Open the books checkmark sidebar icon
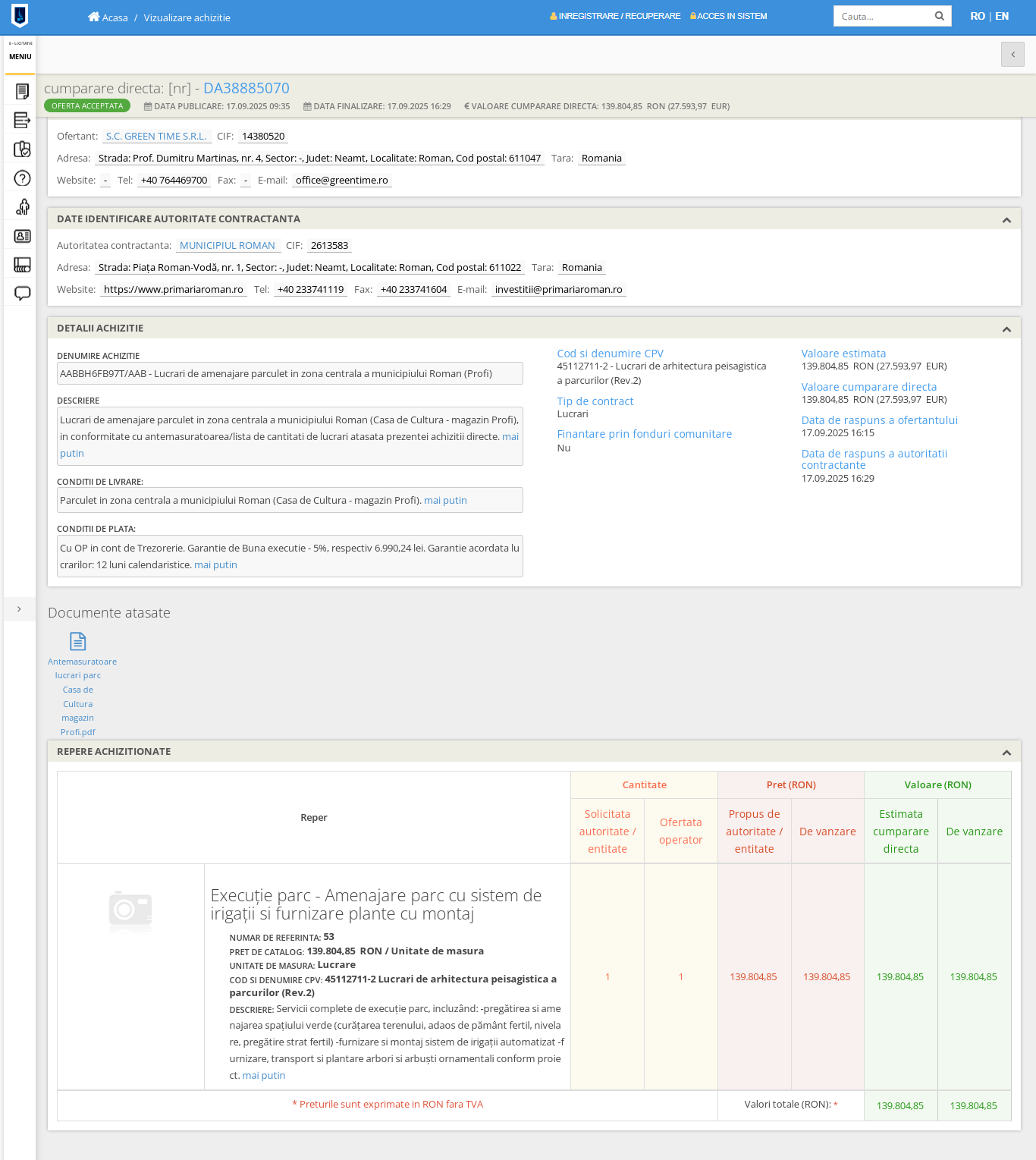The image size is (1036, 1160). click(23, 149)
